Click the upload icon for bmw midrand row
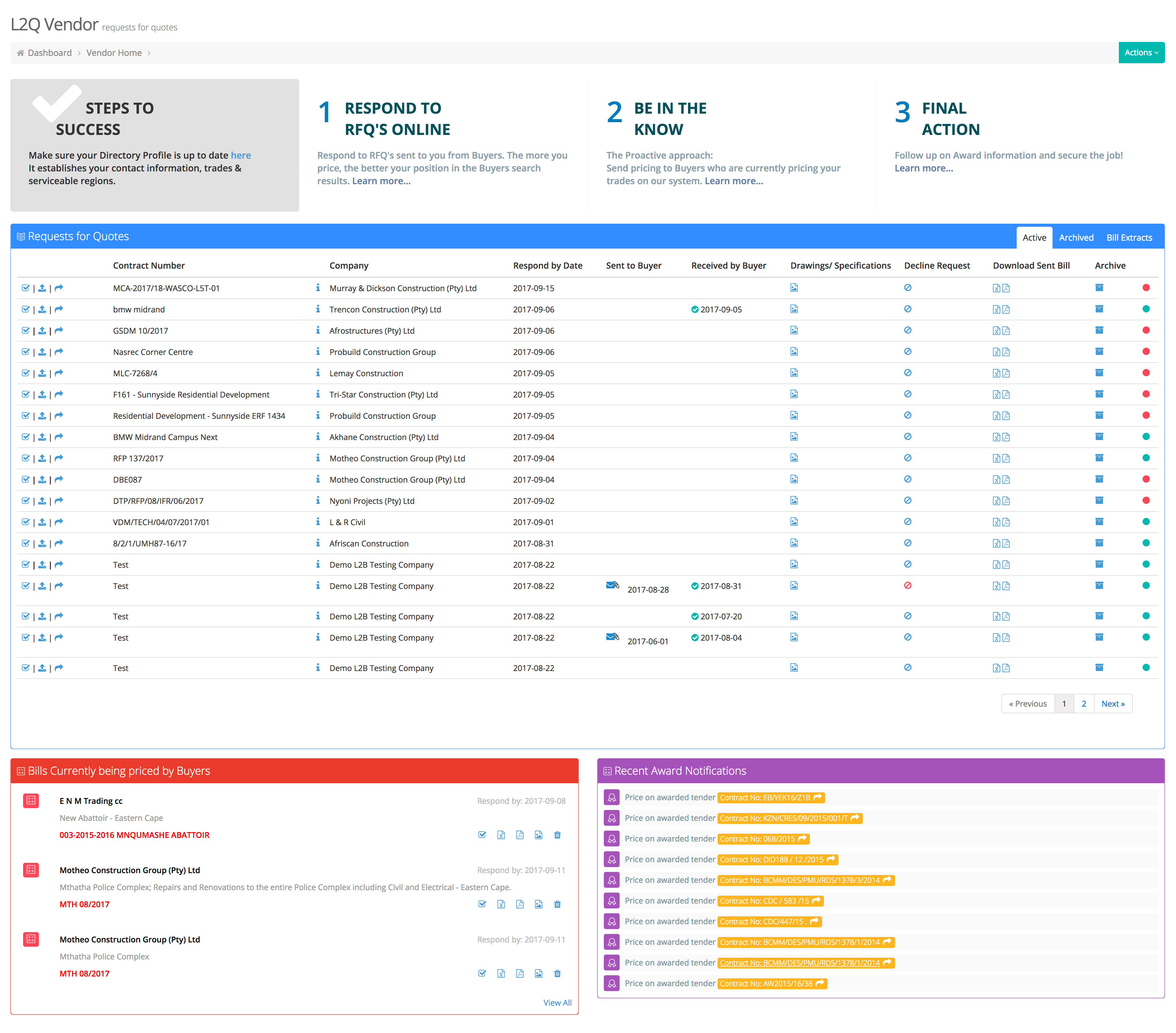Screen dimensions: 1176x1033 click(x=42, y=309)
